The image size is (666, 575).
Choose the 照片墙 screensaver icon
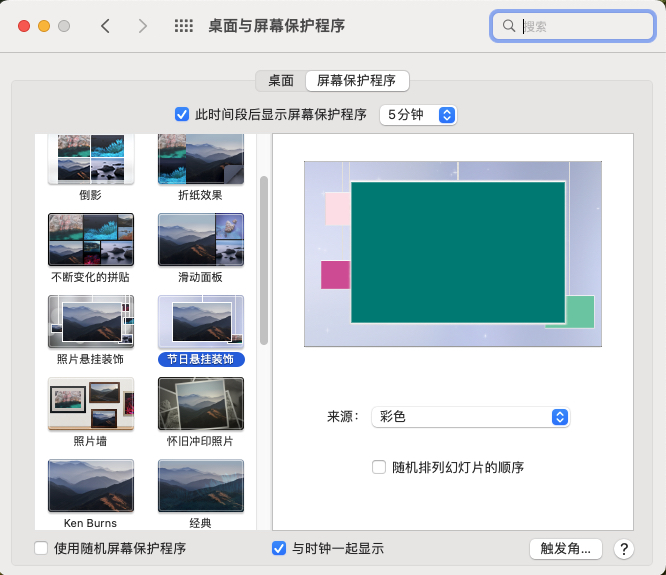[x=90, y=403]
